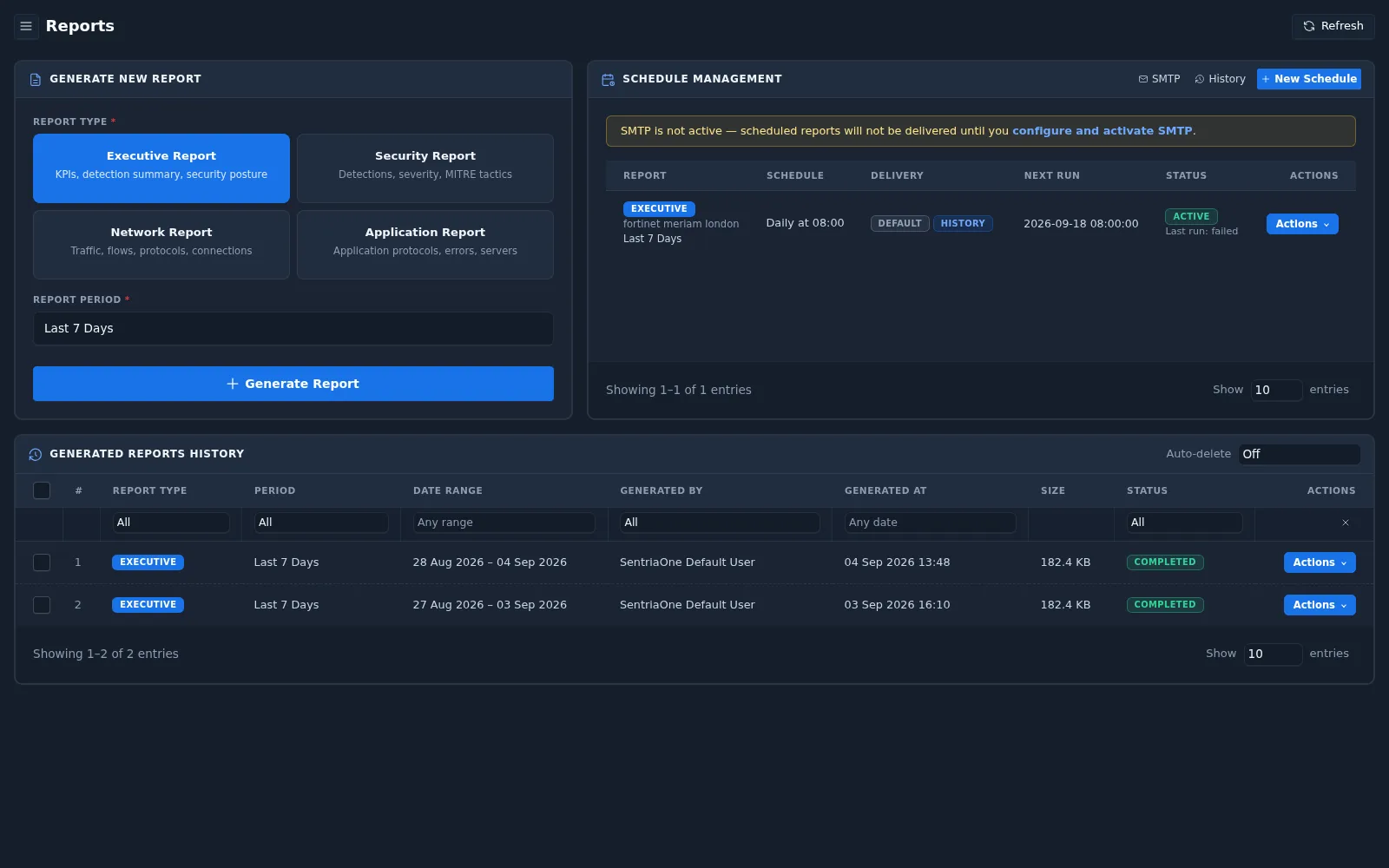The image size is (1389, 868).
Task: Open SMTP settings
Action: (1159, 79)
